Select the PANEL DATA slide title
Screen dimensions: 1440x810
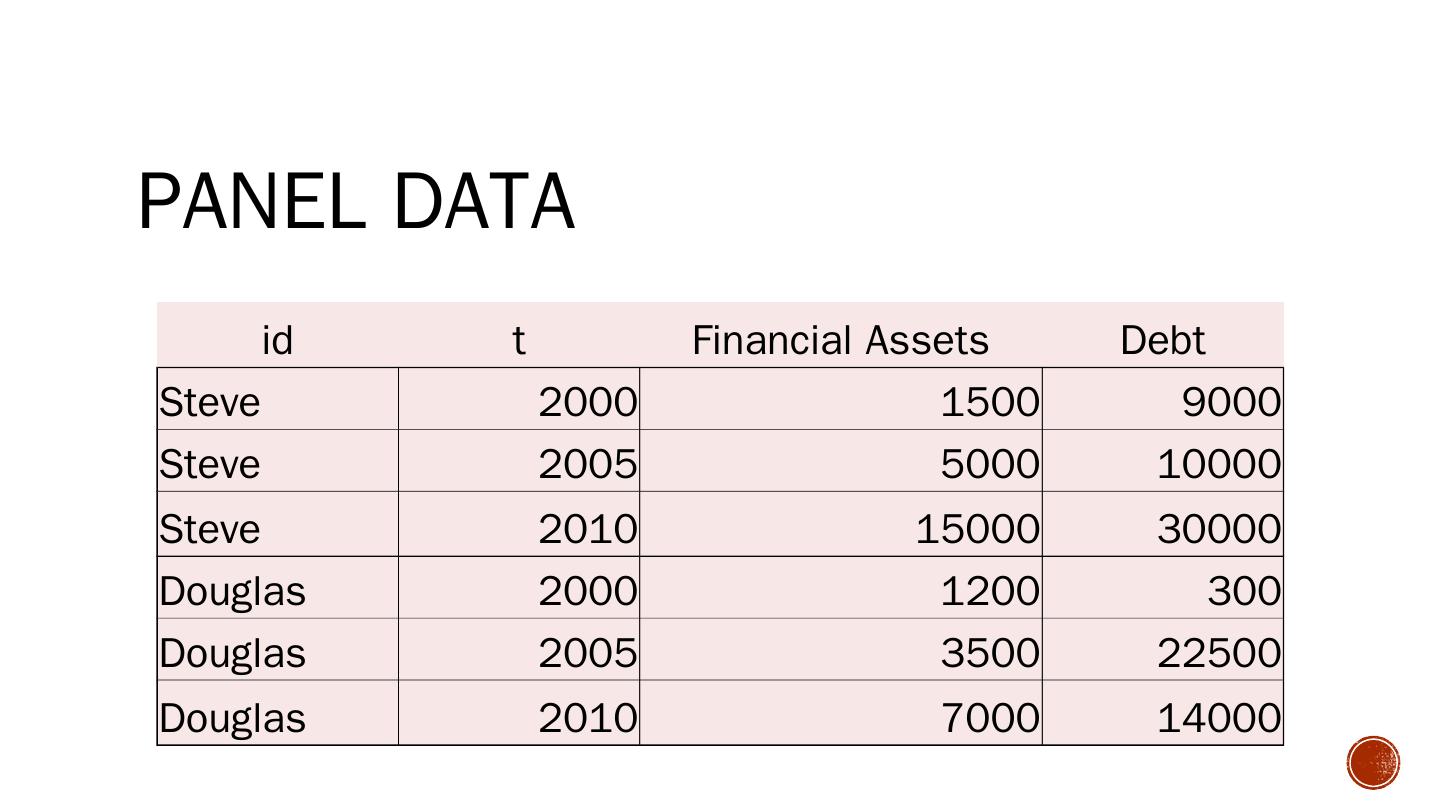tap(356, 202)
